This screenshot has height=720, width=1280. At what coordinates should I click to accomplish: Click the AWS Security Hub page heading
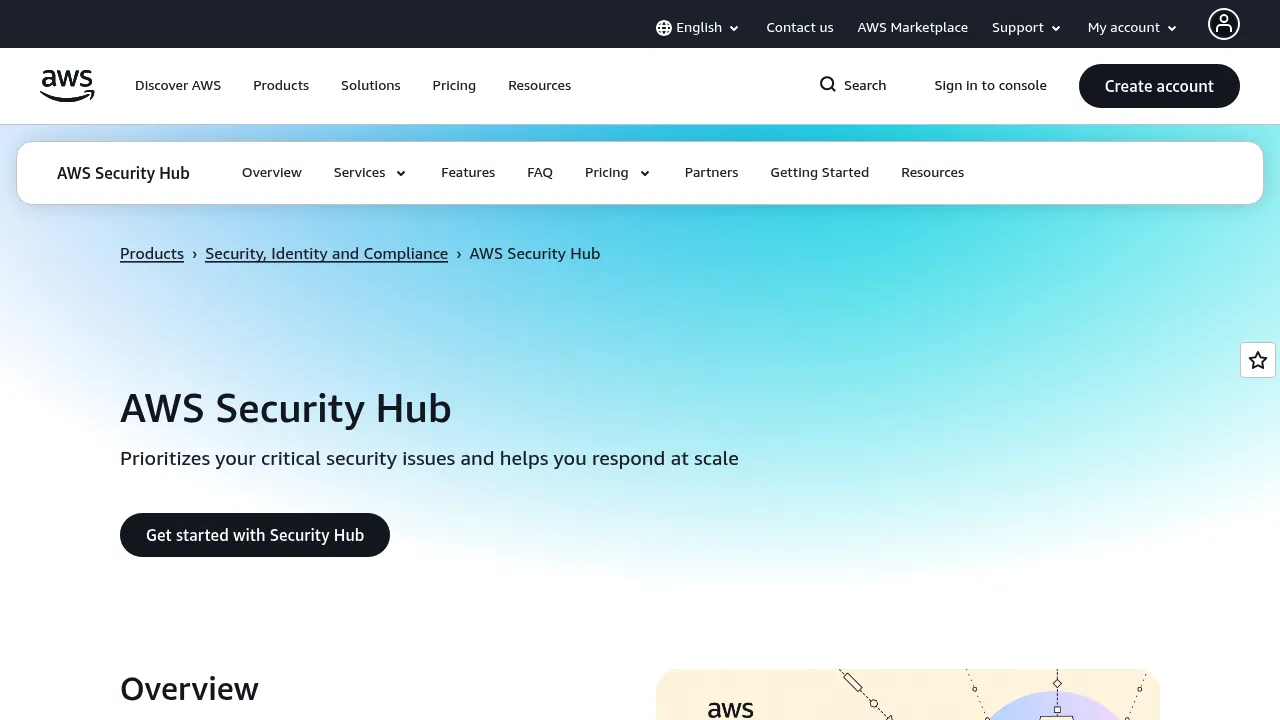pyautogui.click(x=286, y=409)
